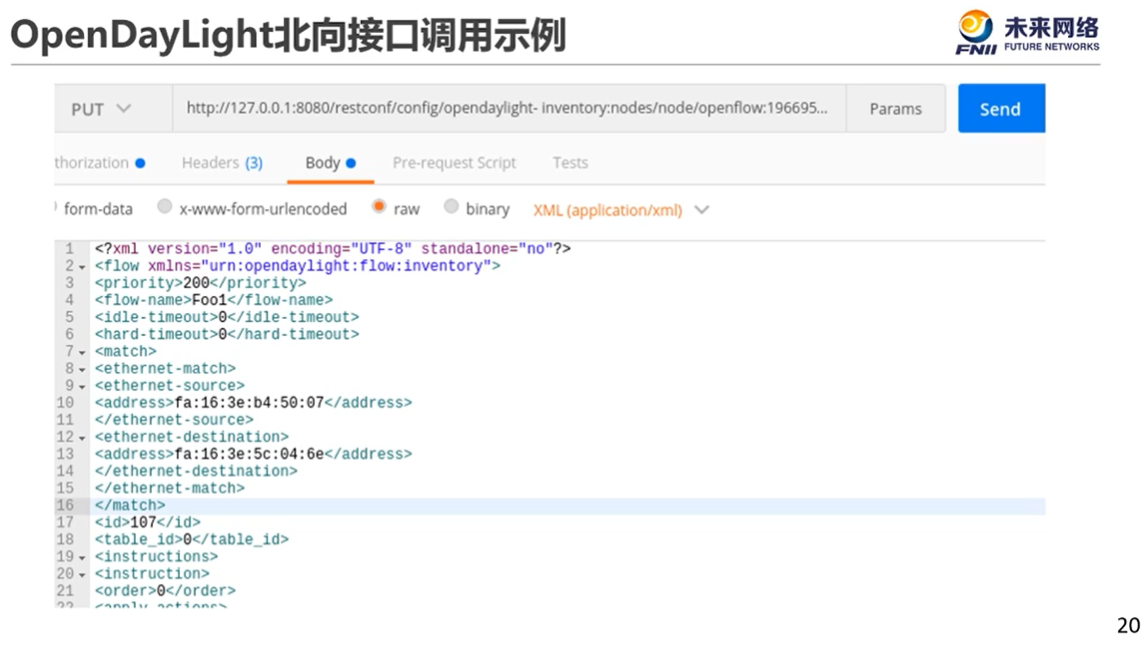1145x646 pixels.
Task: Select the binary body radio button
Action: click(x=451, y=207)
